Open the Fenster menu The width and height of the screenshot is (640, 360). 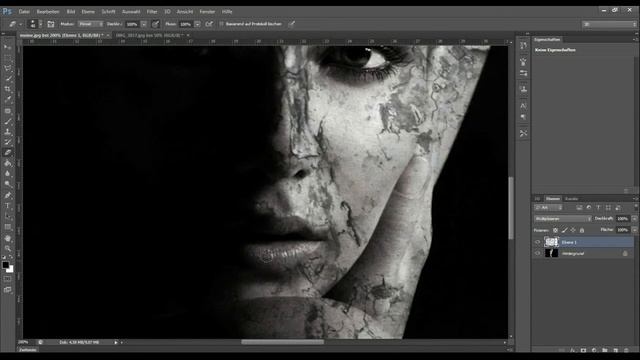tap(207, 11)
